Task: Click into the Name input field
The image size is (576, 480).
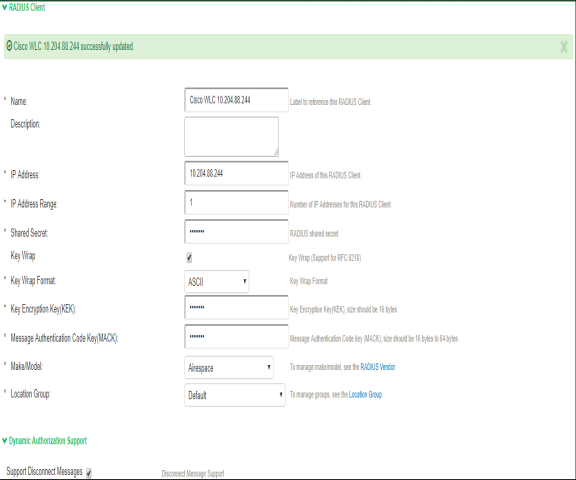Action: [236, 100]
